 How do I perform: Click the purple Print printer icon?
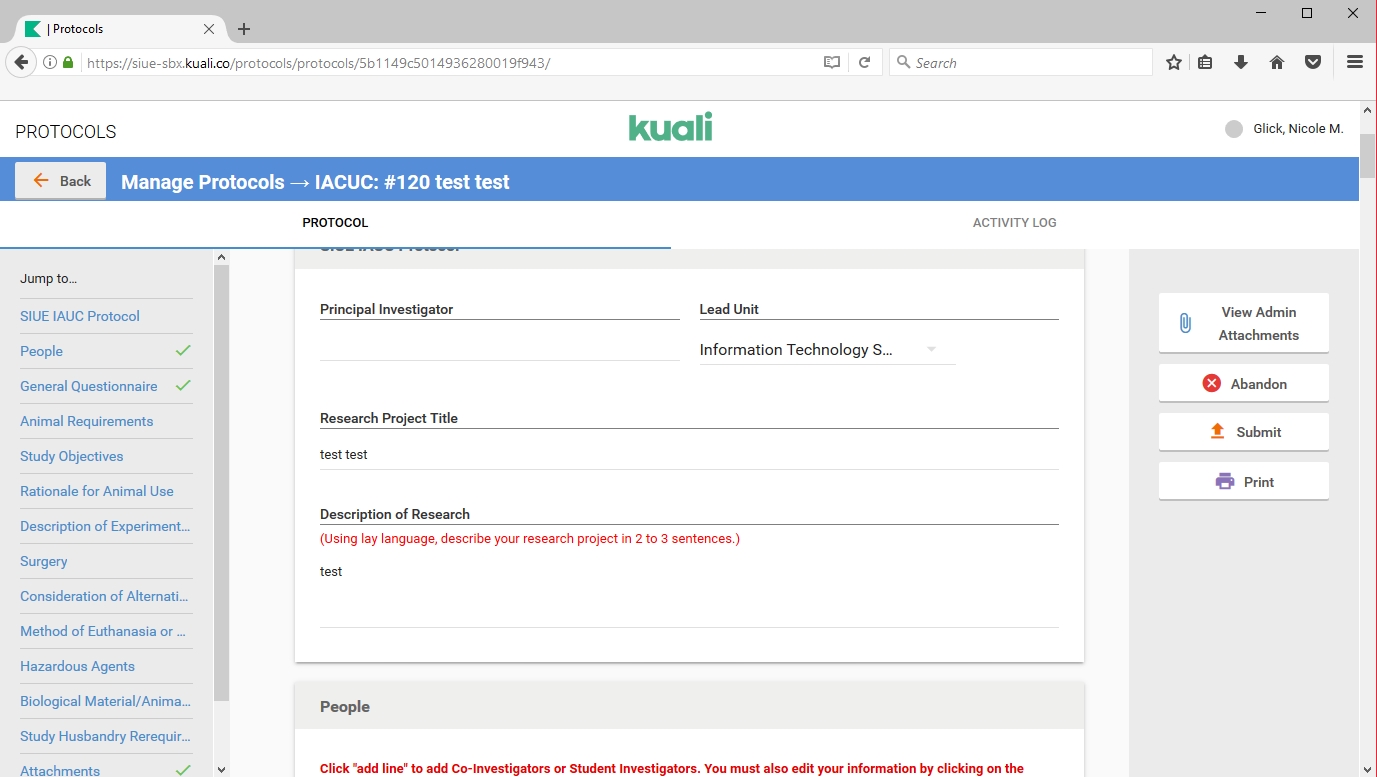click(x=1224, y=481)
